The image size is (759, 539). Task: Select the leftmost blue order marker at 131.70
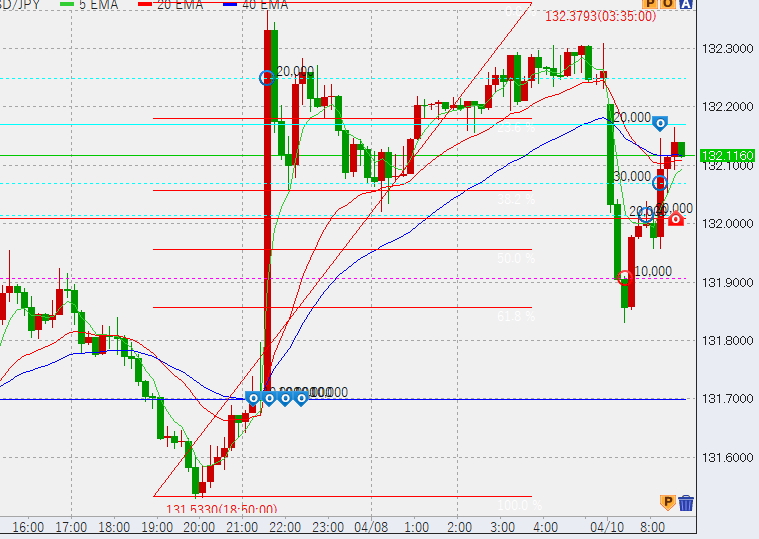click(x=253, y=398)
